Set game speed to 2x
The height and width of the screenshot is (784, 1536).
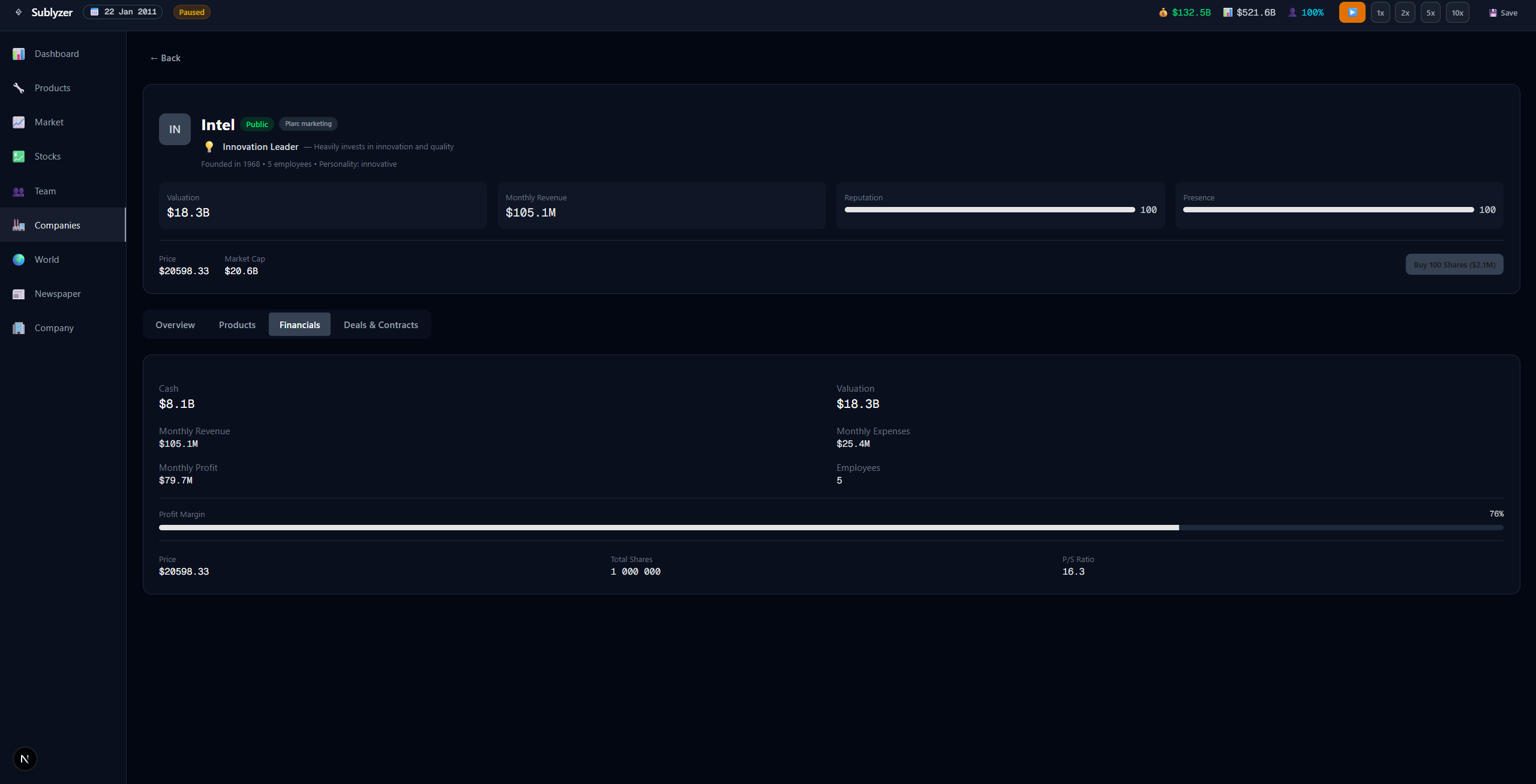[x=1405, y=13]
